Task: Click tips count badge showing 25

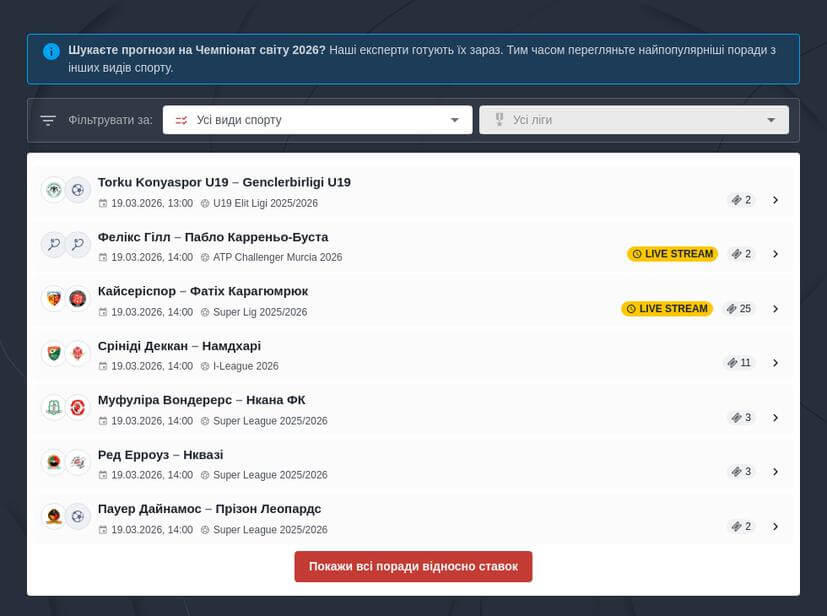Action: 739,309
